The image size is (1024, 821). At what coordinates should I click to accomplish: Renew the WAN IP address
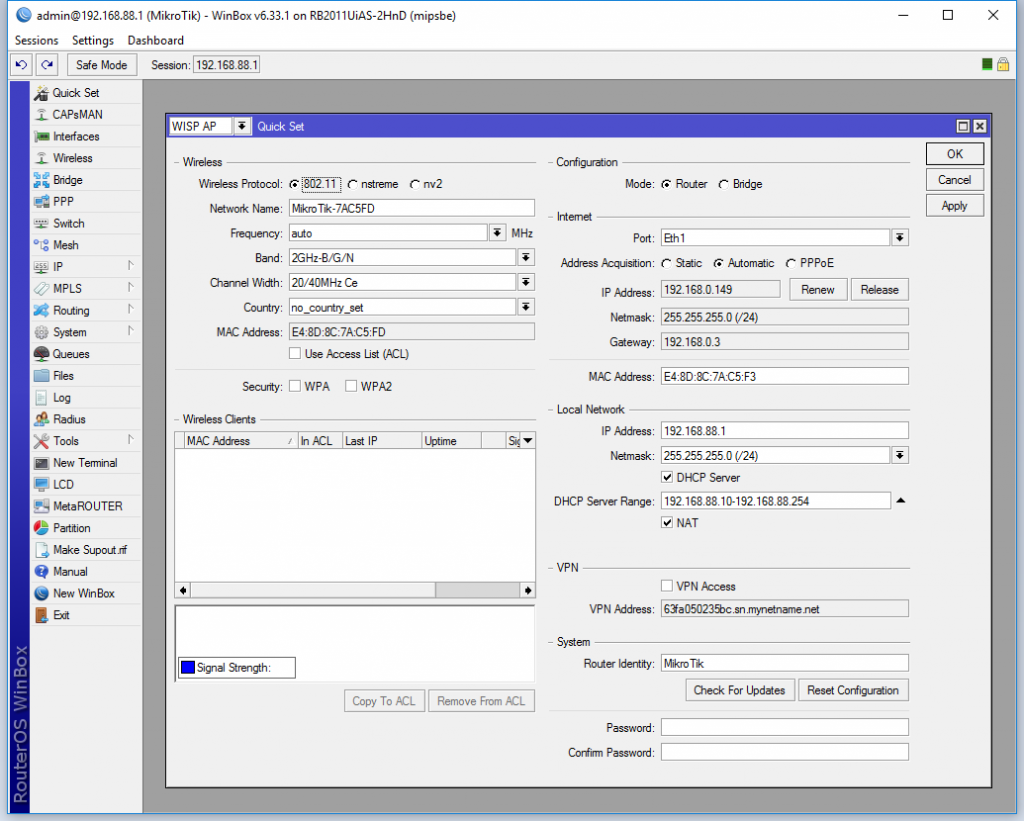817,288
